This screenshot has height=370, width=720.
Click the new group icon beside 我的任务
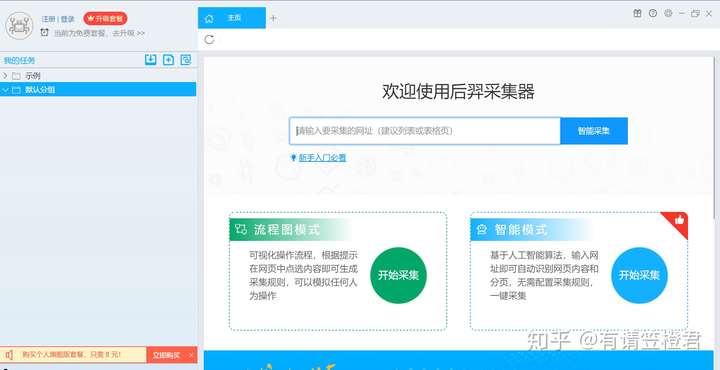(186, 60)
